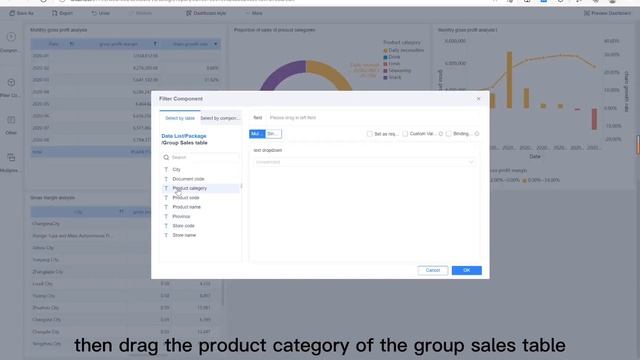The height and width of the screenshot is (360, 640).
Task: Click the text-type icon beside Product code
Action: point(166,198)
